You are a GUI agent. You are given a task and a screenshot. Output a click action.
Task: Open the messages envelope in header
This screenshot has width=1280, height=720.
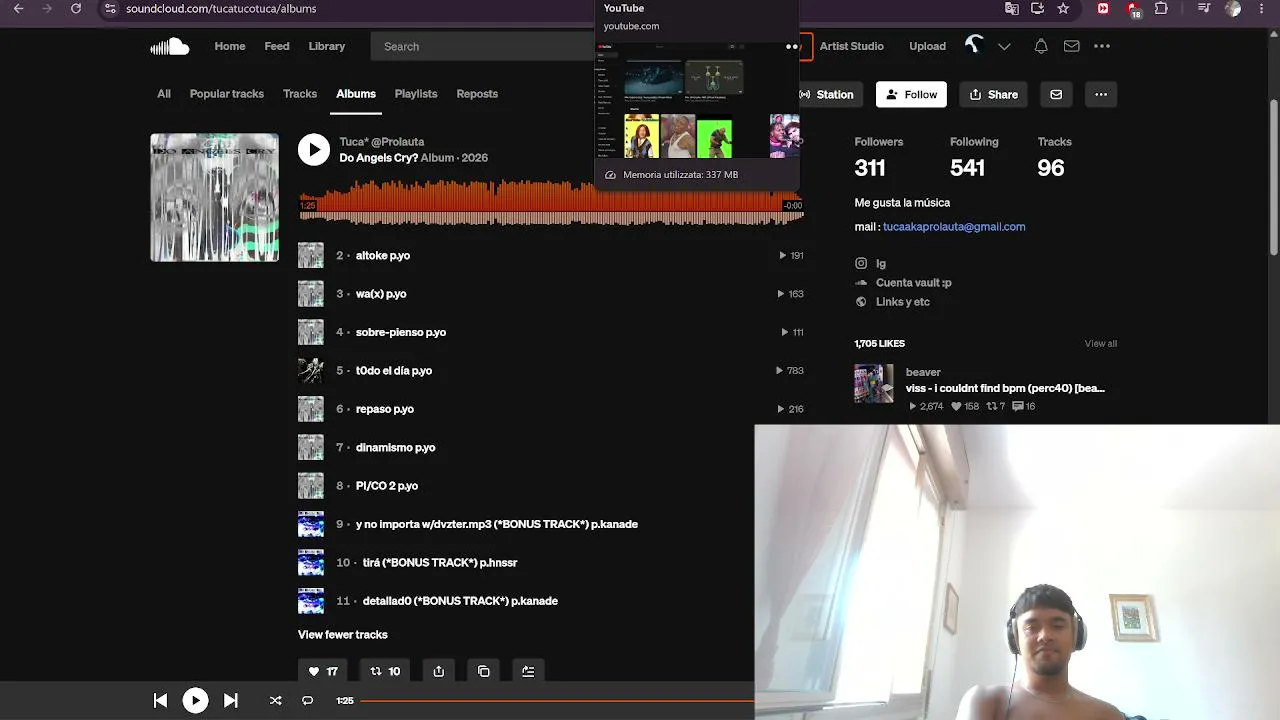(x=1071, y=46)
